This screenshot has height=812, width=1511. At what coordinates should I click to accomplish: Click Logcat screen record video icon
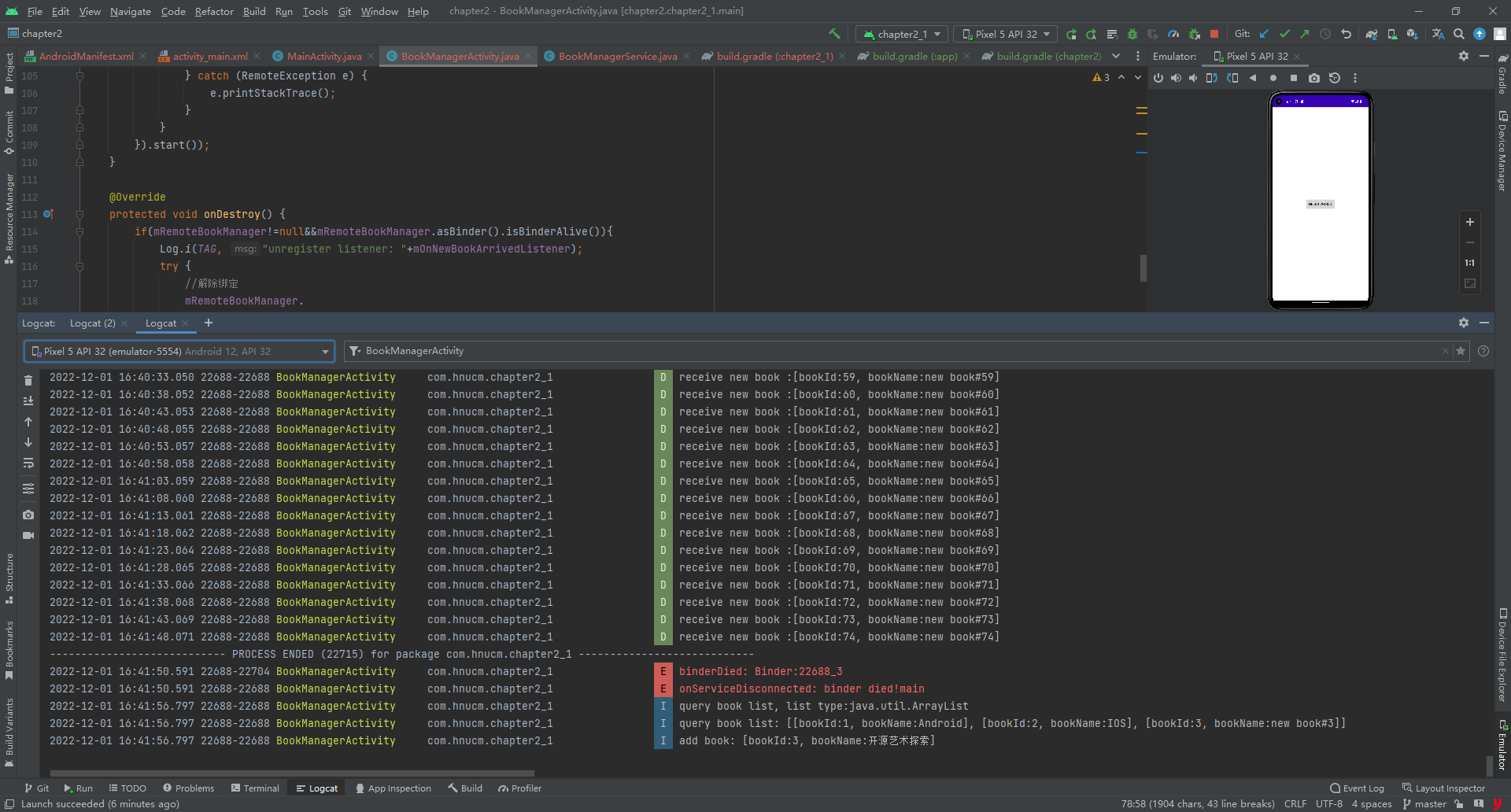click(x=28, y=535)
